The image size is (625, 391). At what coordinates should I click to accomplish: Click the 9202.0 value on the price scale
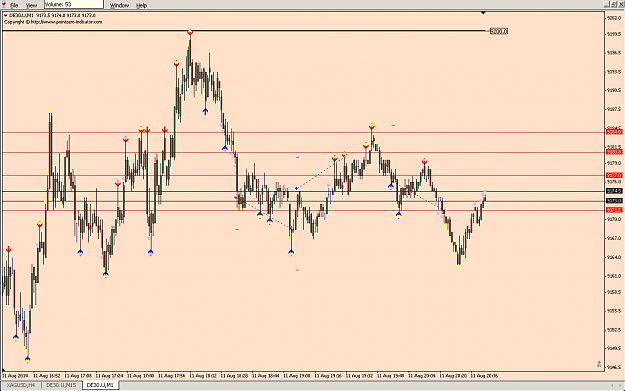[614, 18]
